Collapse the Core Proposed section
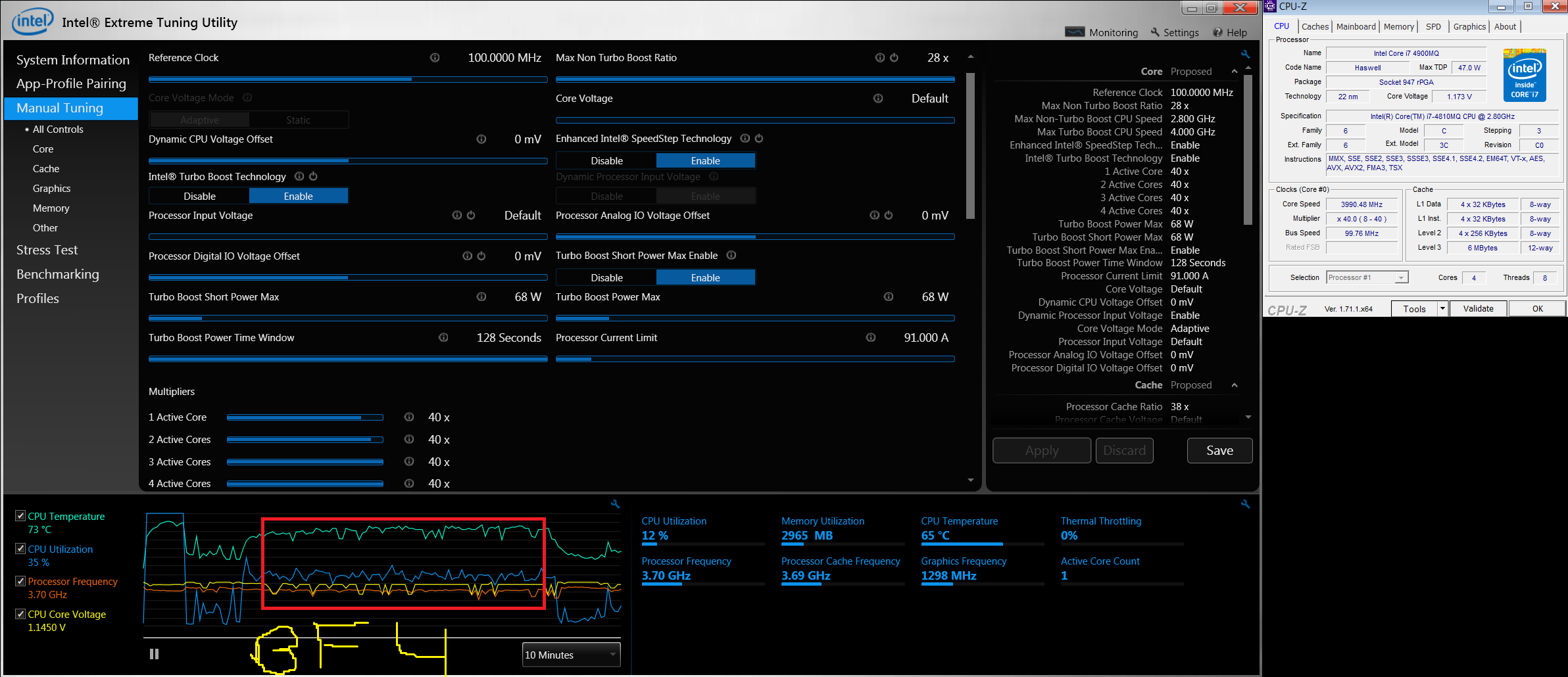The width and height of the screenshot is (1568, 677). click(1235, 72)
